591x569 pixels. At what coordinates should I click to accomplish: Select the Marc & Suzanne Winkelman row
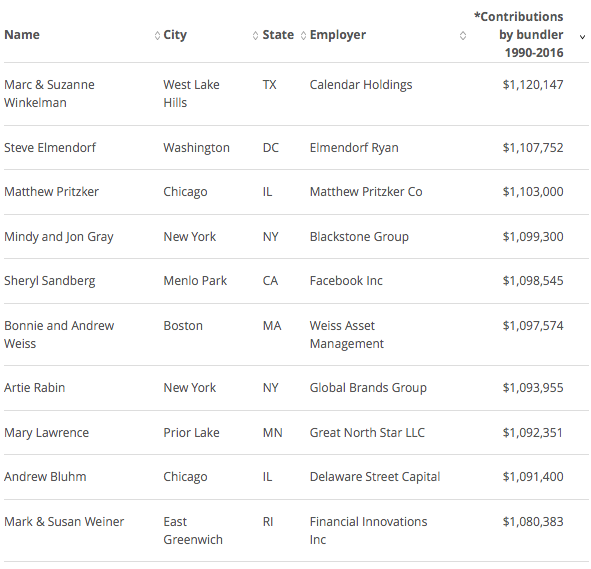[296, 94]
